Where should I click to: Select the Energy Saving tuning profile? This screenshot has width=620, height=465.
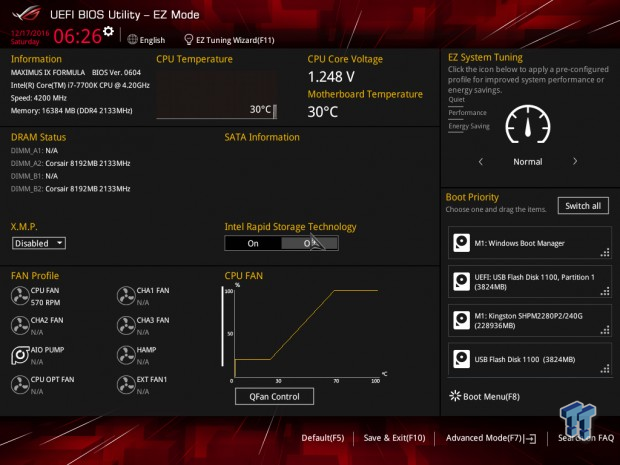tap(469, 126)
